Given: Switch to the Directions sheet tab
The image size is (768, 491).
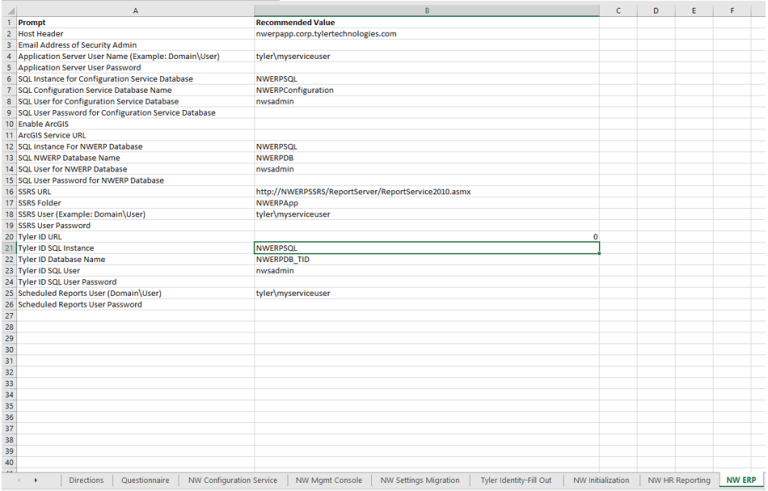Looking at the screenshot, I should [x=86, y=480].
